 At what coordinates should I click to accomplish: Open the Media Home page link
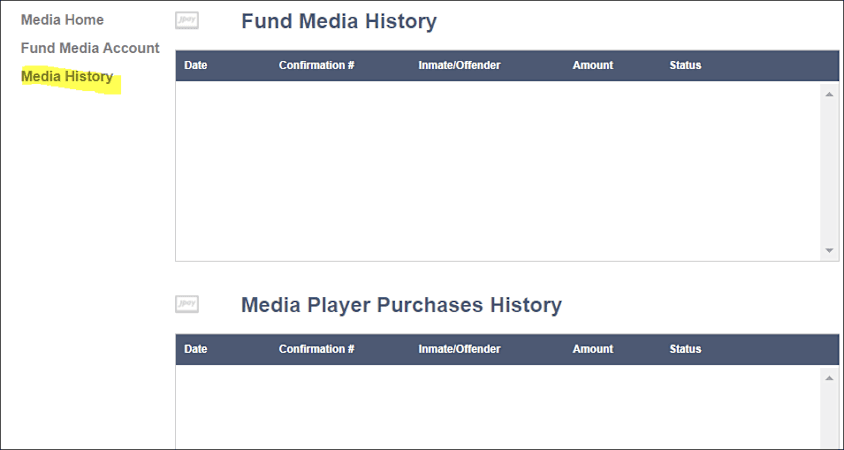[x=62, y=20]
